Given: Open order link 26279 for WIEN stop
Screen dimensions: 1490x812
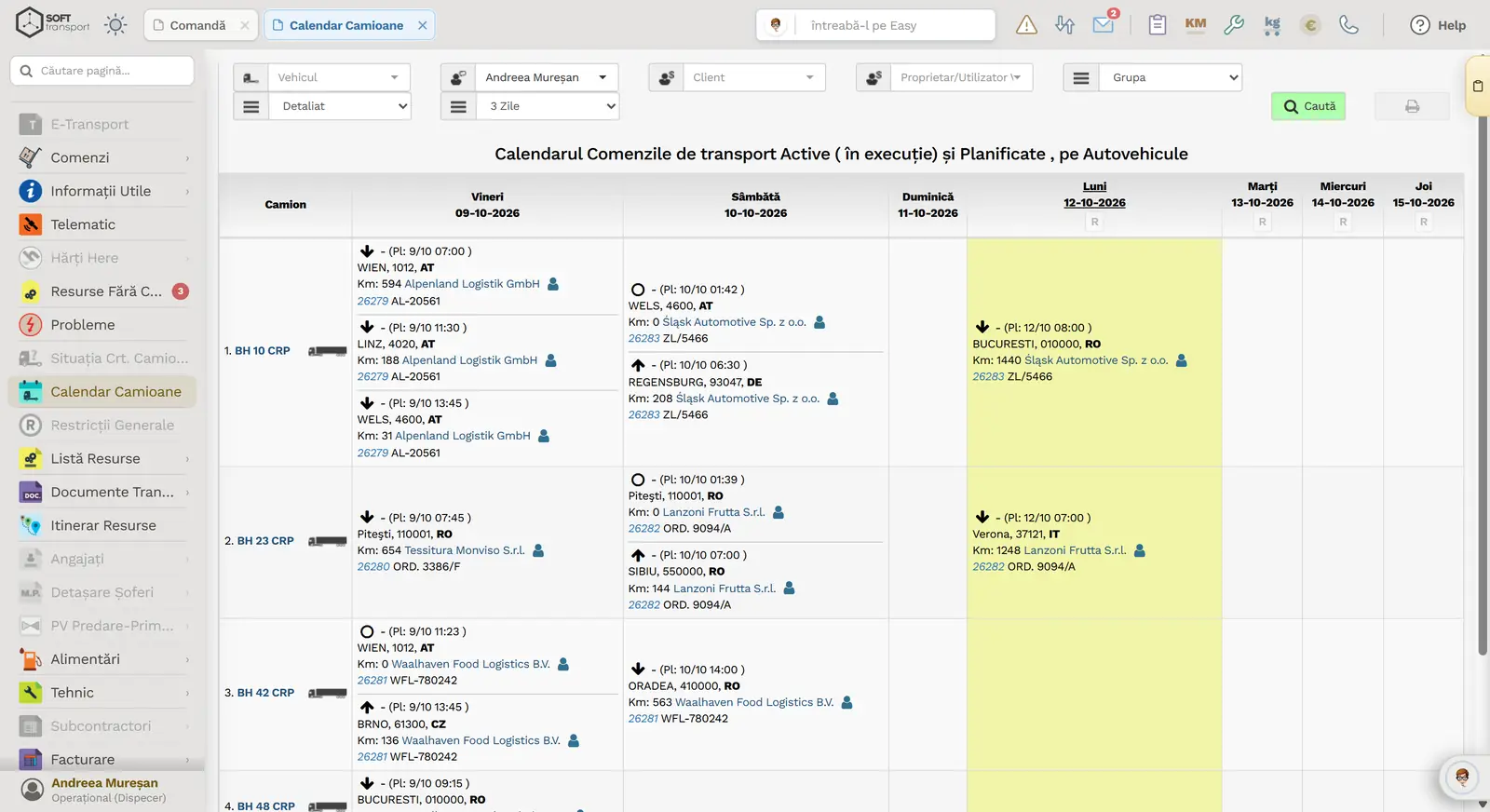Looking at the screenshot, I should tap(372, 301).
